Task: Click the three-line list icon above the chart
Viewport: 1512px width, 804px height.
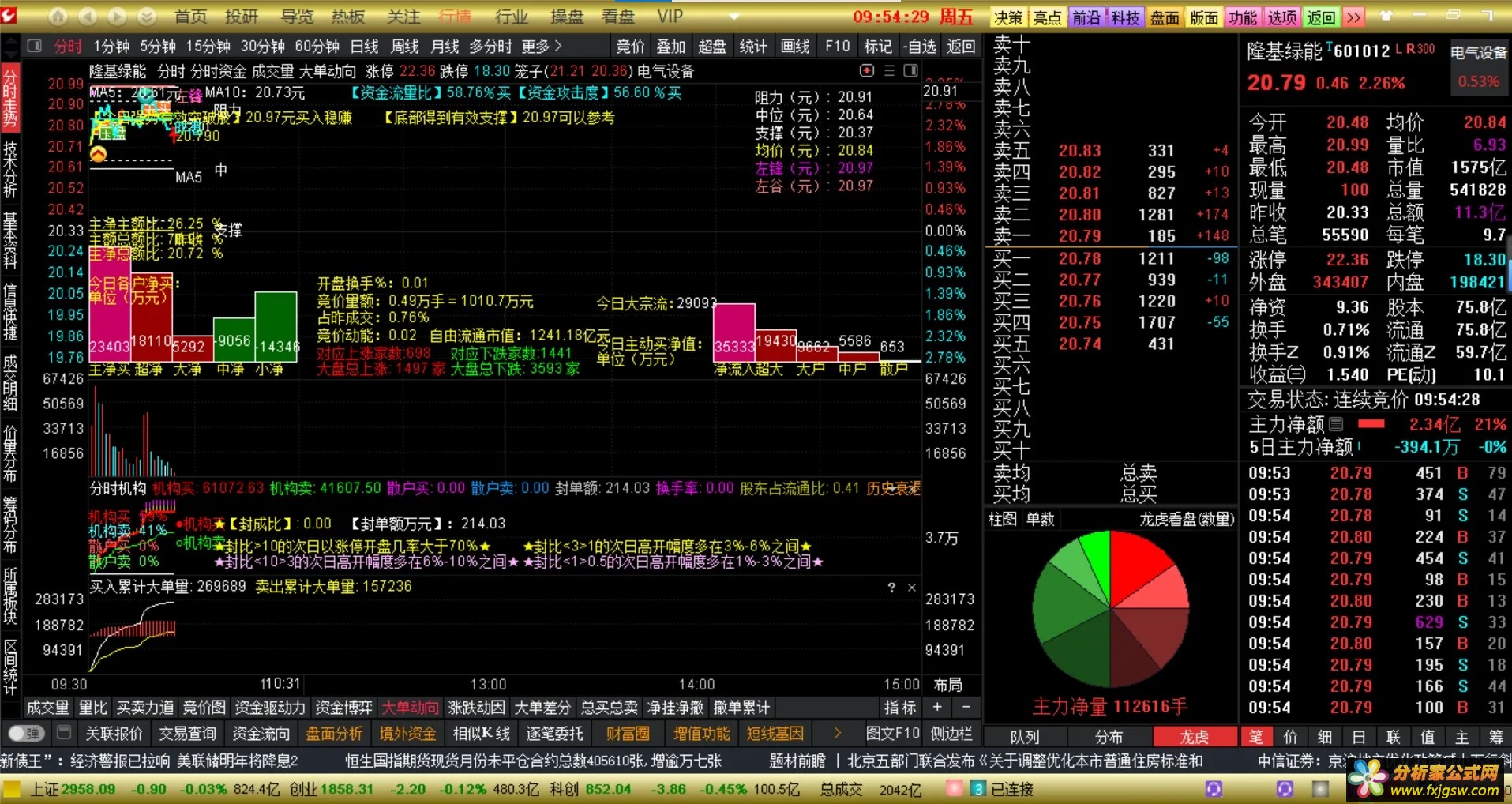Action: tap(889, 71)
